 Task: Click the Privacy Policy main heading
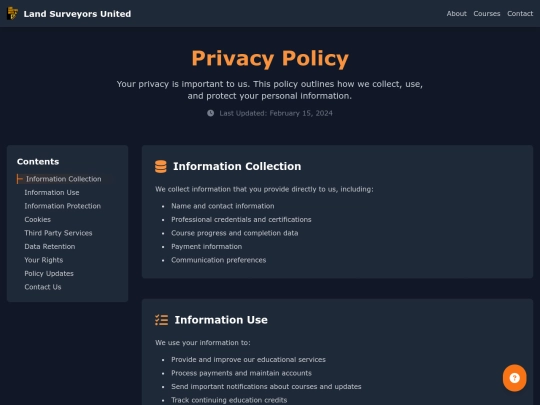pyautogui.click(x=270, y=58)
